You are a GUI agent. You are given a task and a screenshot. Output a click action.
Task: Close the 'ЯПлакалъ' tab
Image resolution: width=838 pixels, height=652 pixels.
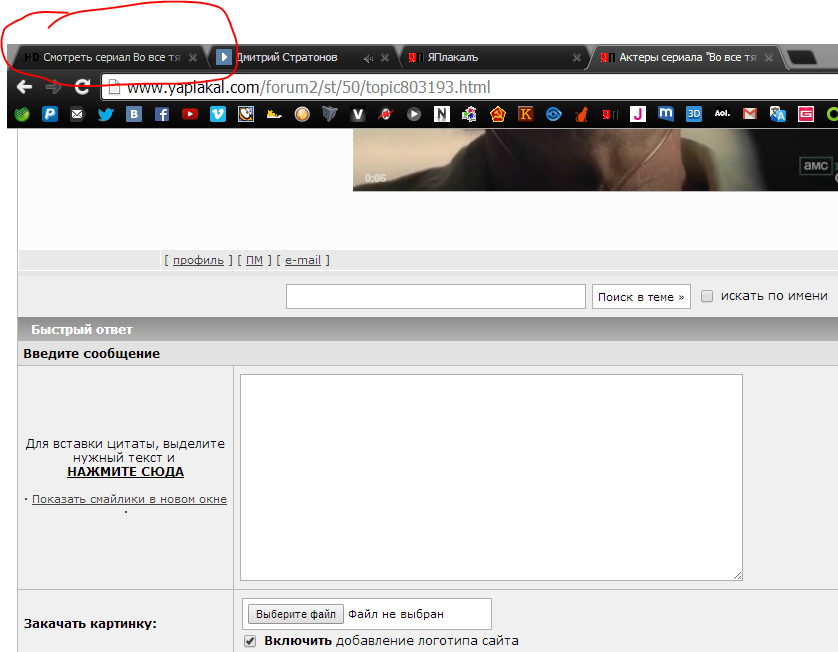coord(577,58)
